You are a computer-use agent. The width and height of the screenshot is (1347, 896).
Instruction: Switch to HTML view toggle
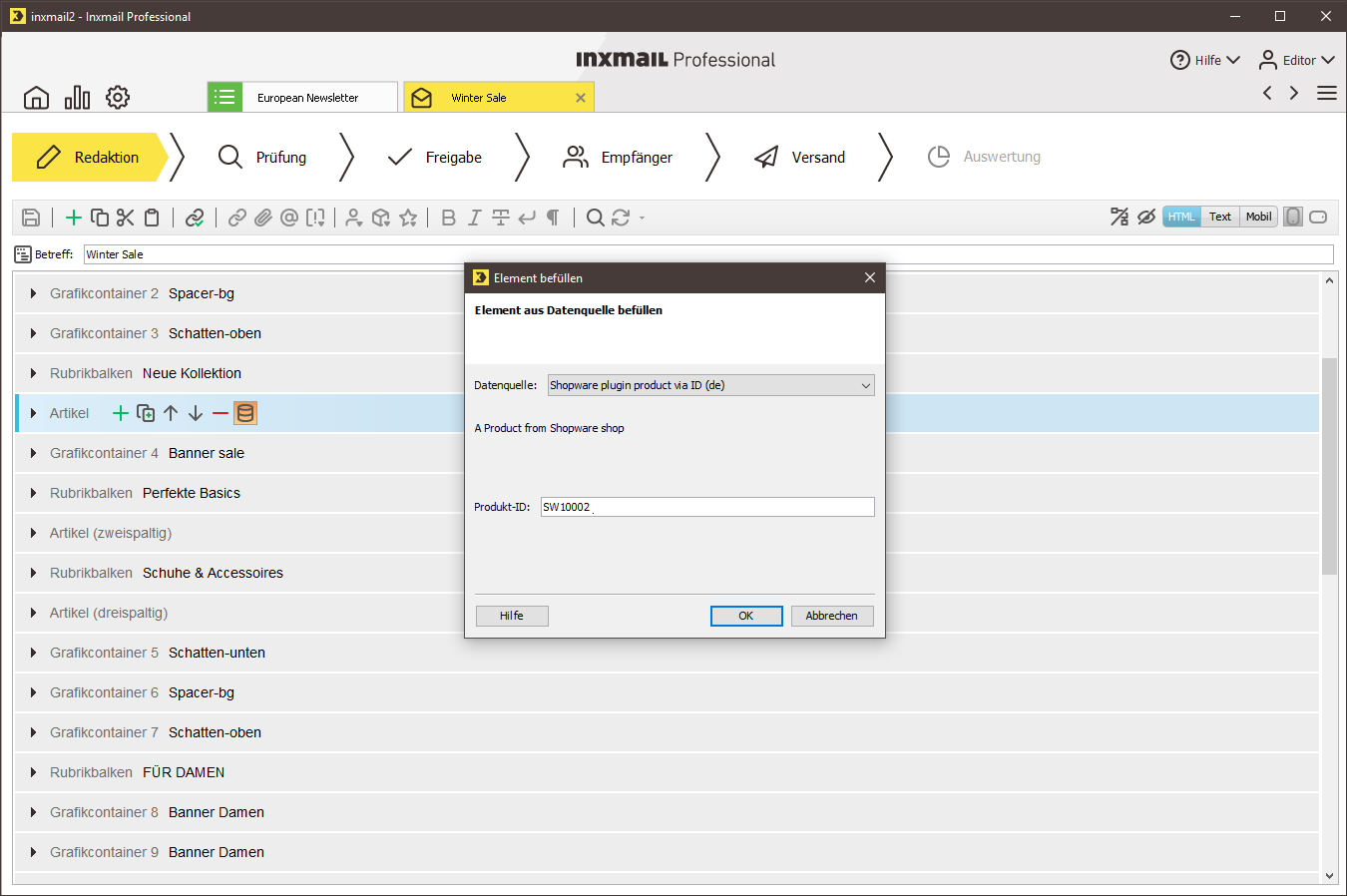(x=1182, y=217)
